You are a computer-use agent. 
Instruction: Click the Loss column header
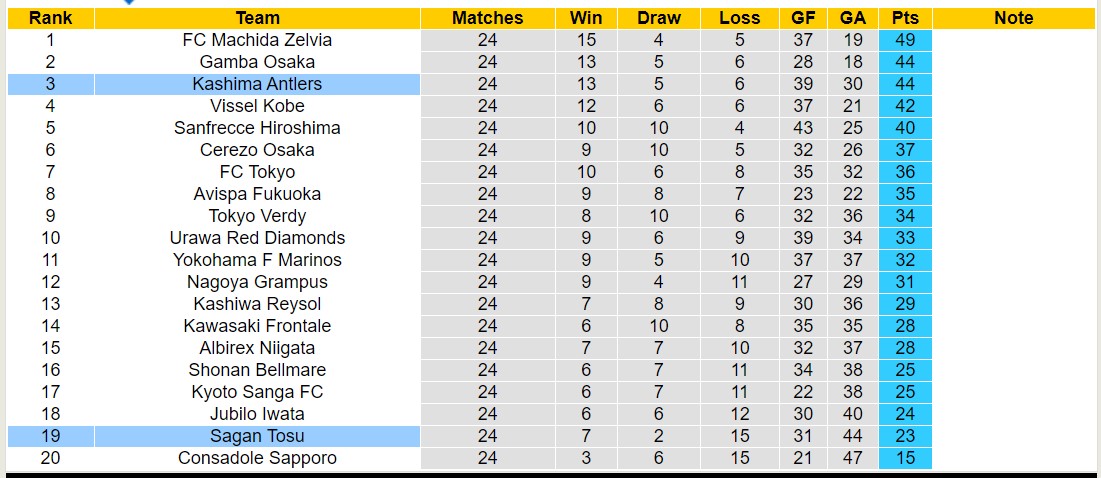click(739, 18)
